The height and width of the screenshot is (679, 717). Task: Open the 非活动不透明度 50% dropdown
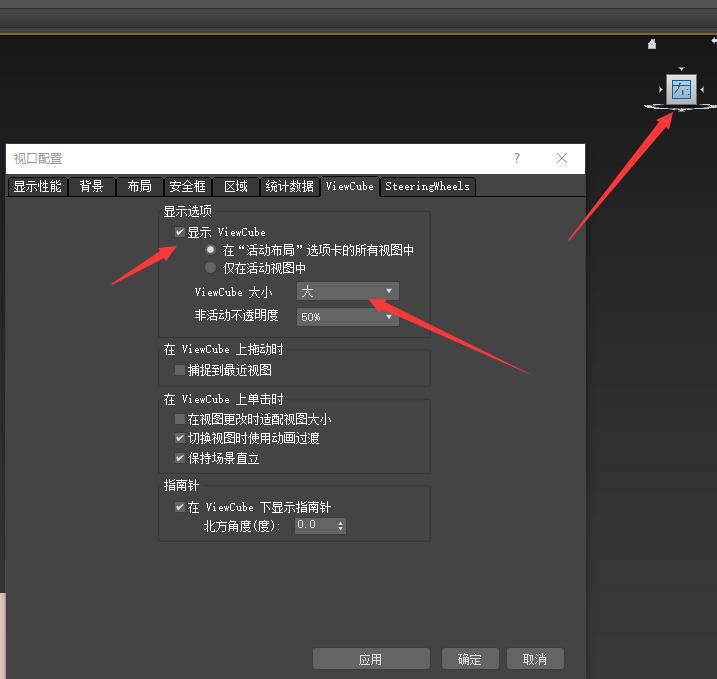pos(348,317)
